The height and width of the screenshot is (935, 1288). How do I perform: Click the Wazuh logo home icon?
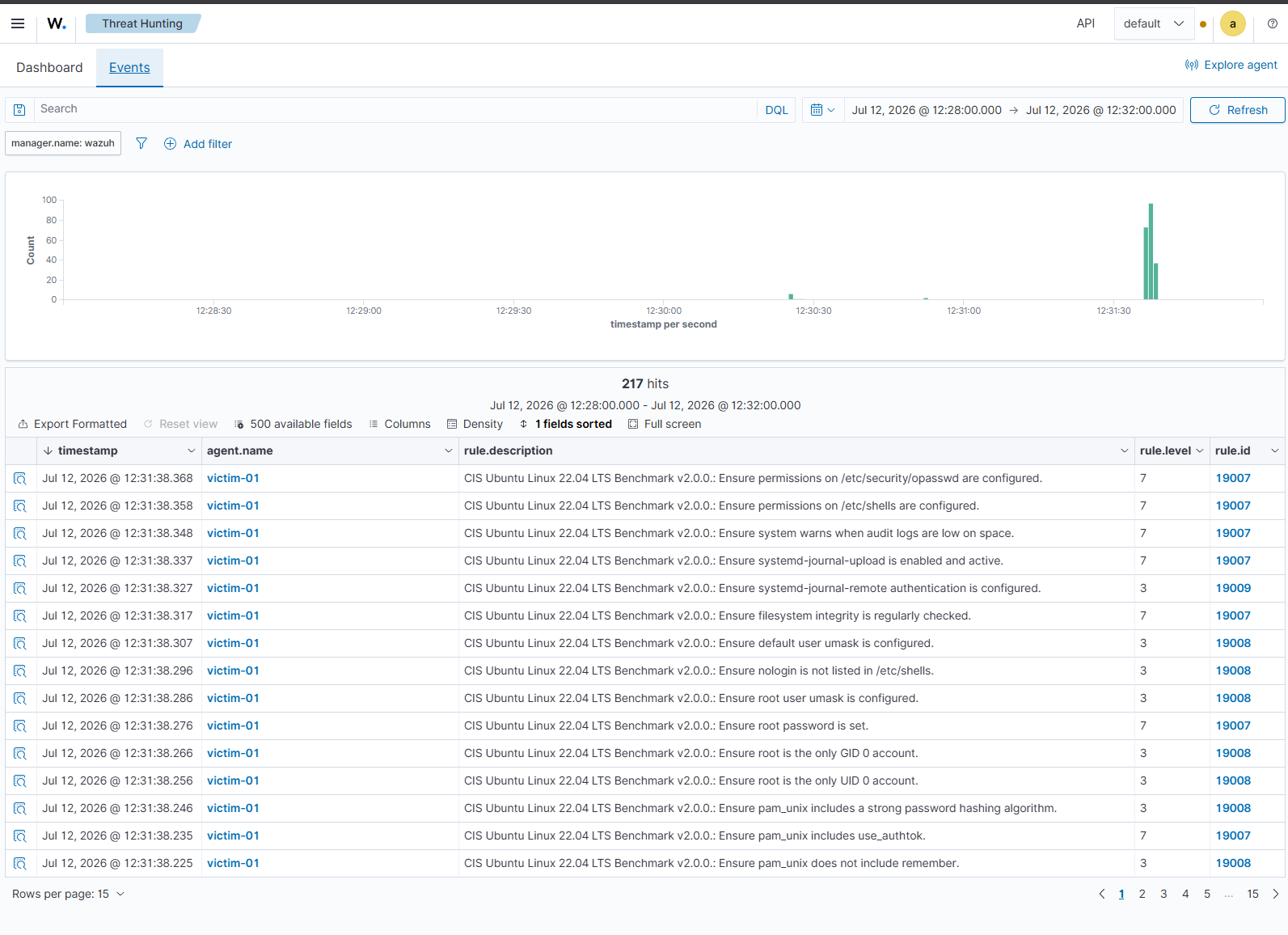(57, 23)
